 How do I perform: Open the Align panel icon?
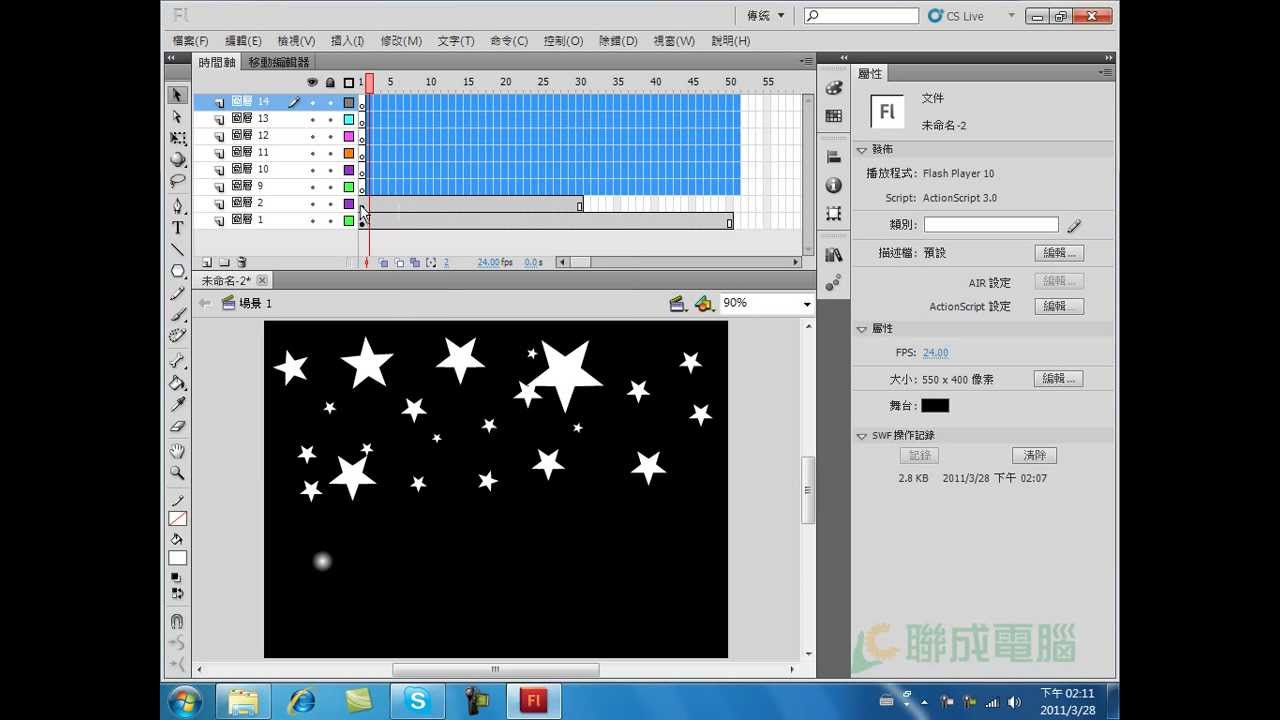(834, 157)
